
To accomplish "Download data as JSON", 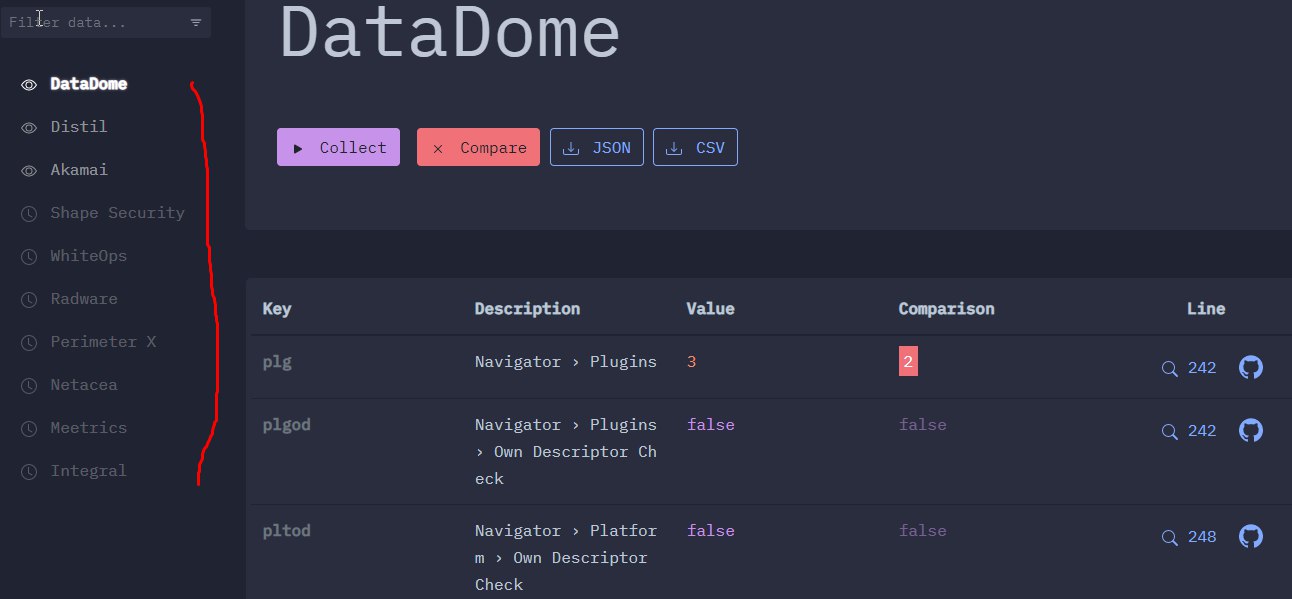I will tap(597, 147).
